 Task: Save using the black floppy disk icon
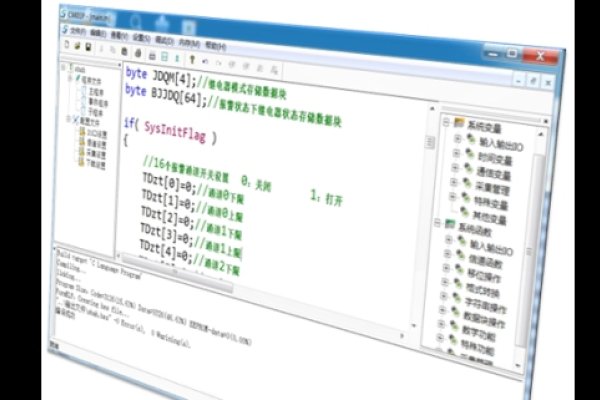[88, 47]
